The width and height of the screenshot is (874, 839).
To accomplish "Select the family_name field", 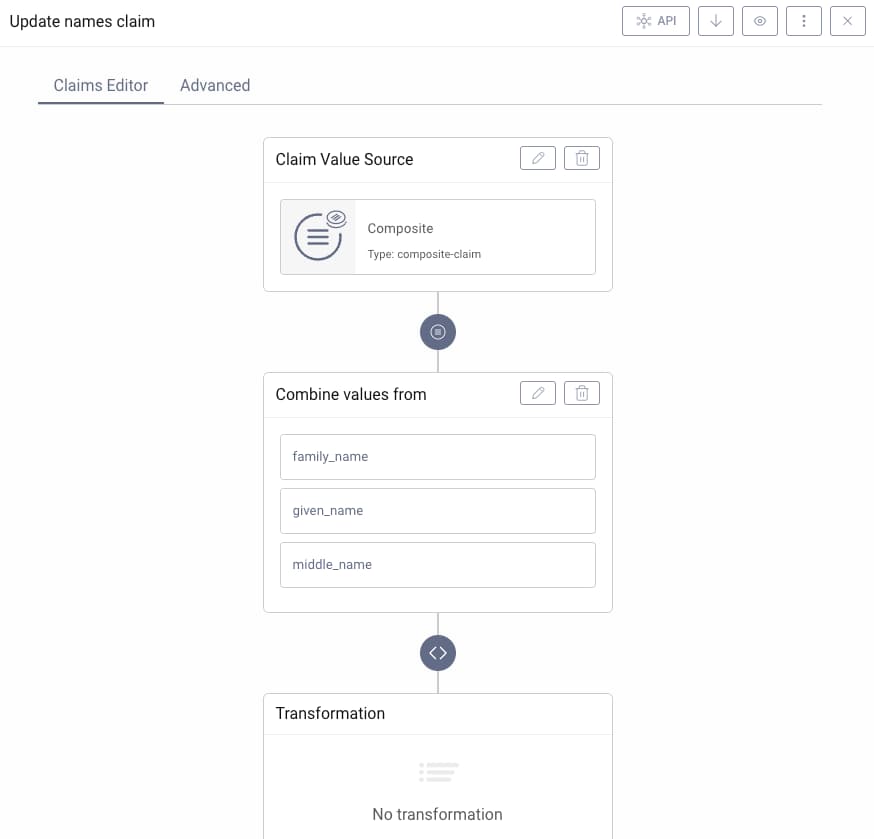I will (438, 457).
